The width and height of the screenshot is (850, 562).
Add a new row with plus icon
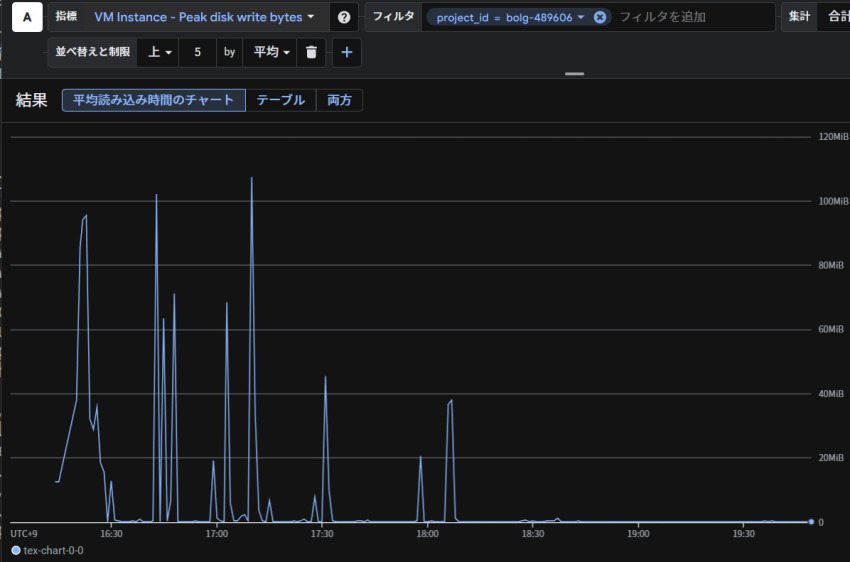pyautogui.click(x=347, y=52)
